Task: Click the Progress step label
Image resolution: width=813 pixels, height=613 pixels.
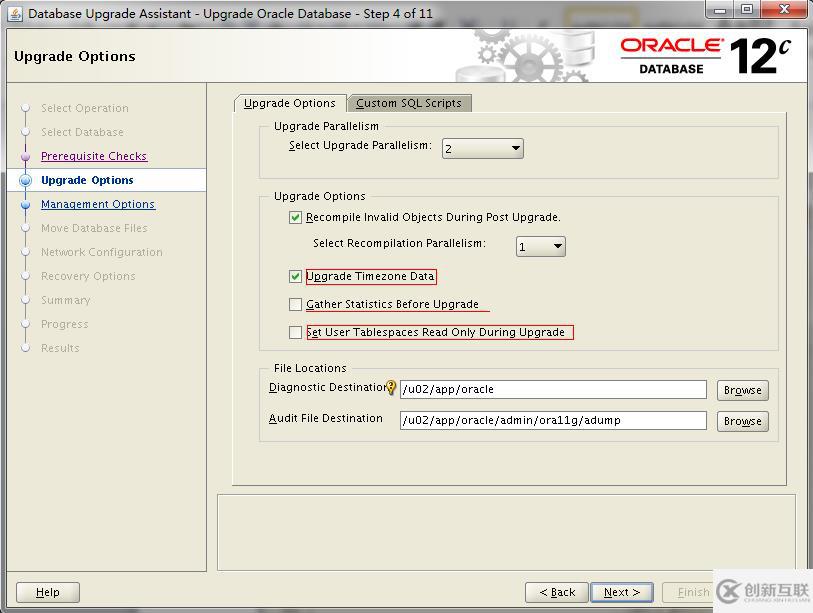Action: click(65, 324)
